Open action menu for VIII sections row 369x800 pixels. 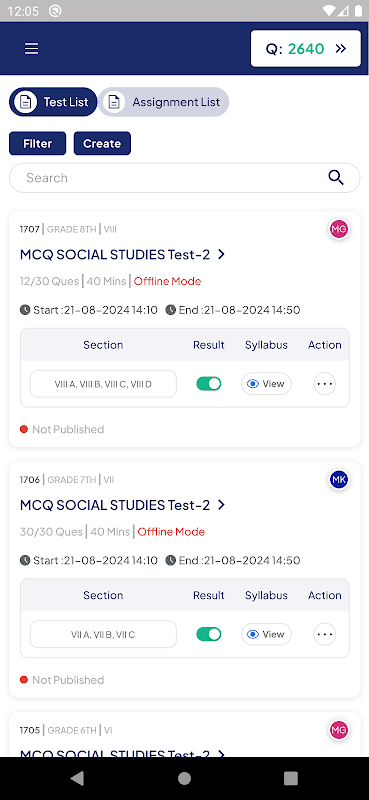click(x=325, y=384)
